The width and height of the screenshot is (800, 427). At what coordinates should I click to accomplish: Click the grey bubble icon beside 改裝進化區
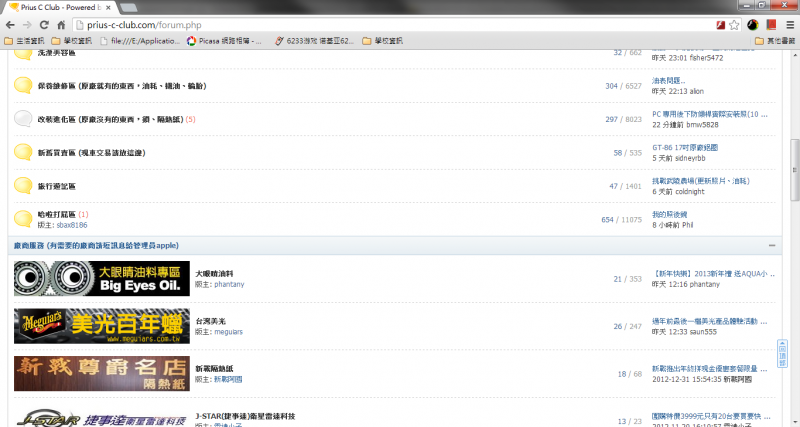[23, 118]
